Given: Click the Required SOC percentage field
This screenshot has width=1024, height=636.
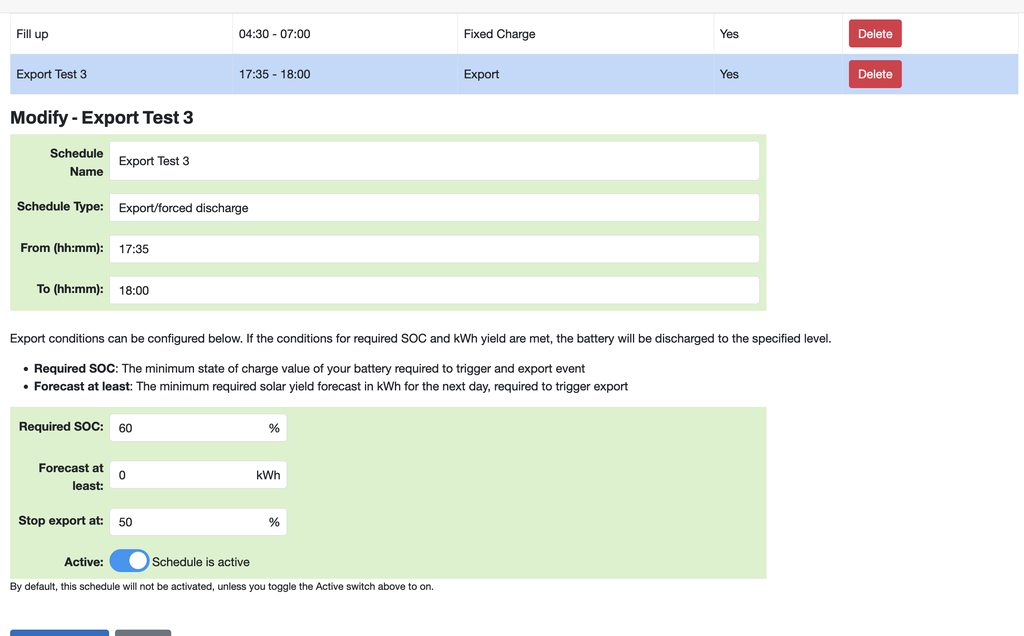Looking at the screenshot, I should [190, 428].
